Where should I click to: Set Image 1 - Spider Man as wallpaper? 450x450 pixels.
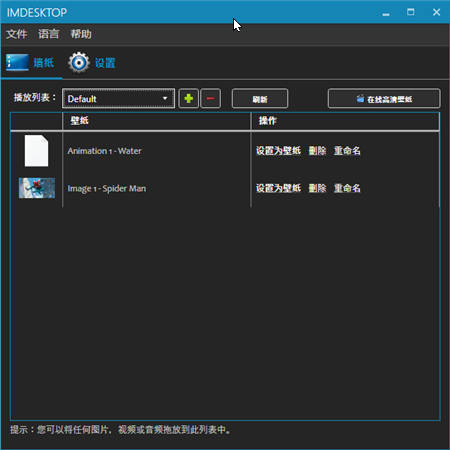[x=278, y=188]
